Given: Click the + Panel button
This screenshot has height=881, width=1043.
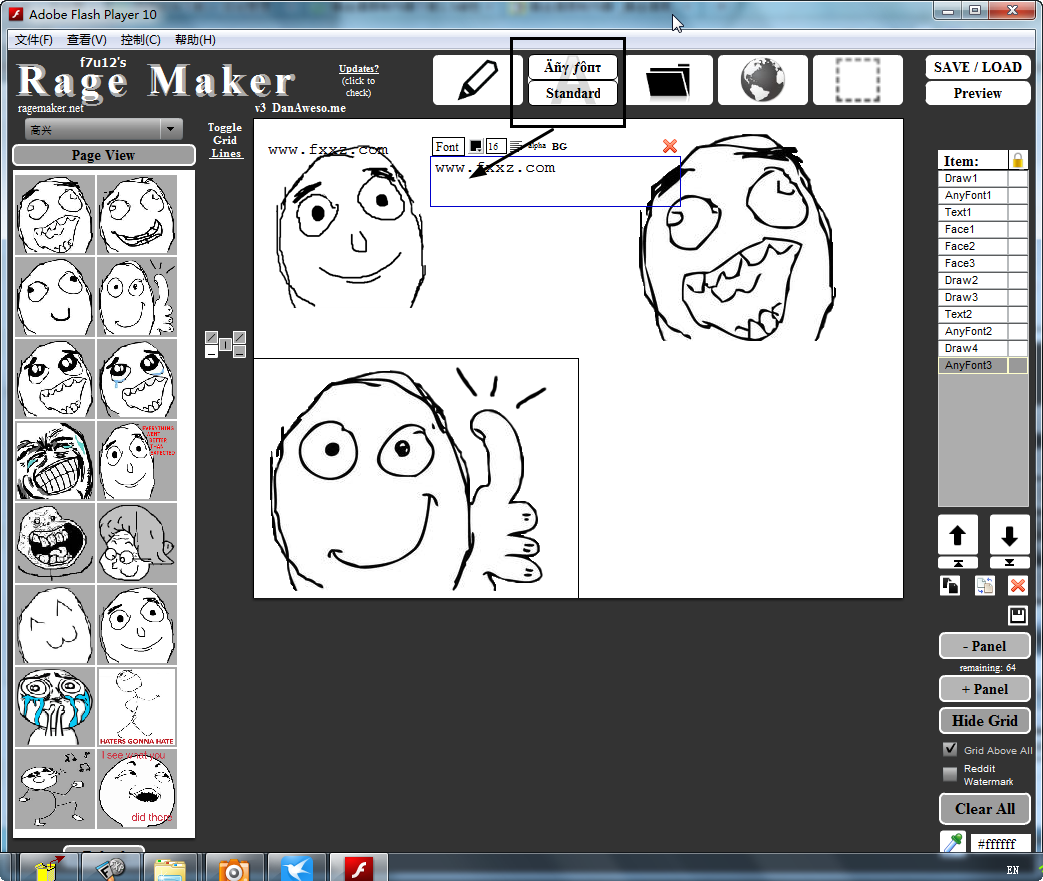Looking at the screenshot, I should (x=985, y=689).
